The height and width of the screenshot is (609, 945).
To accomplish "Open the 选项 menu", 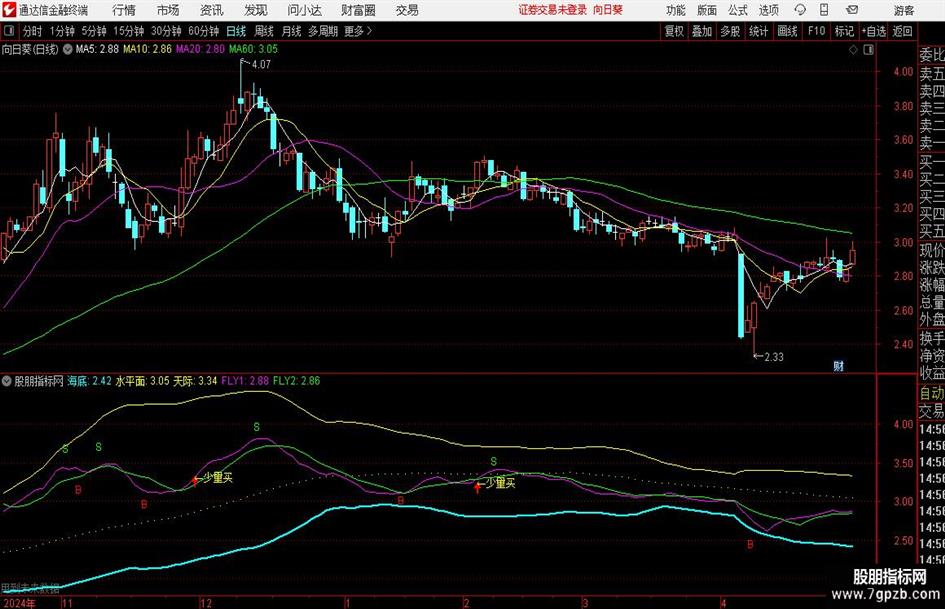I will (769, 10).
